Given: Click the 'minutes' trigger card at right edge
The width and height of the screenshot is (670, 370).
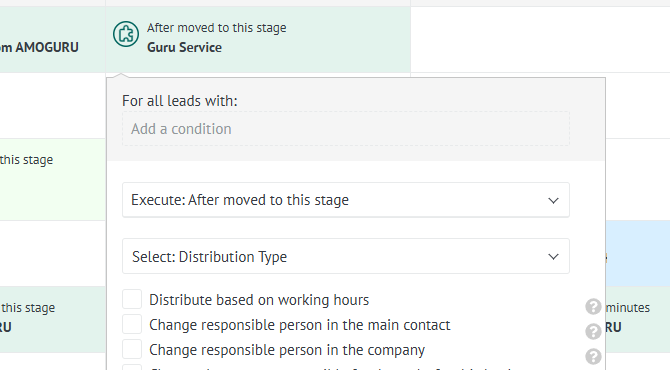Looking at the screenshot, I should coord(638,319).
